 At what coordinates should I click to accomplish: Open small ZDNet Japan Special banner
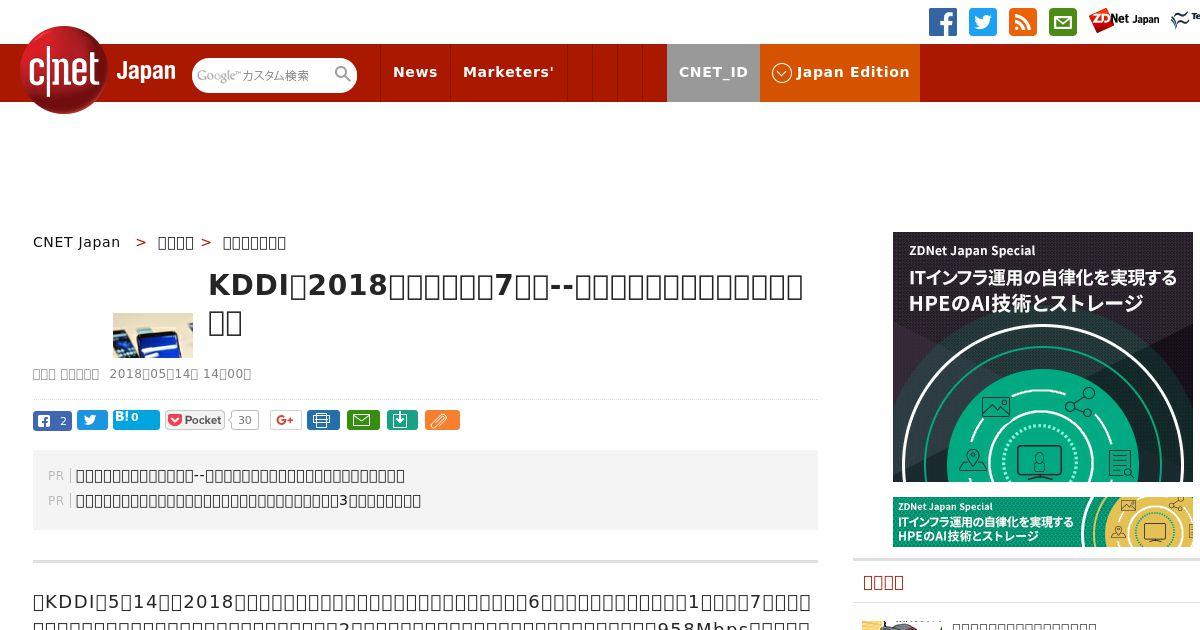pos(1043,522)
